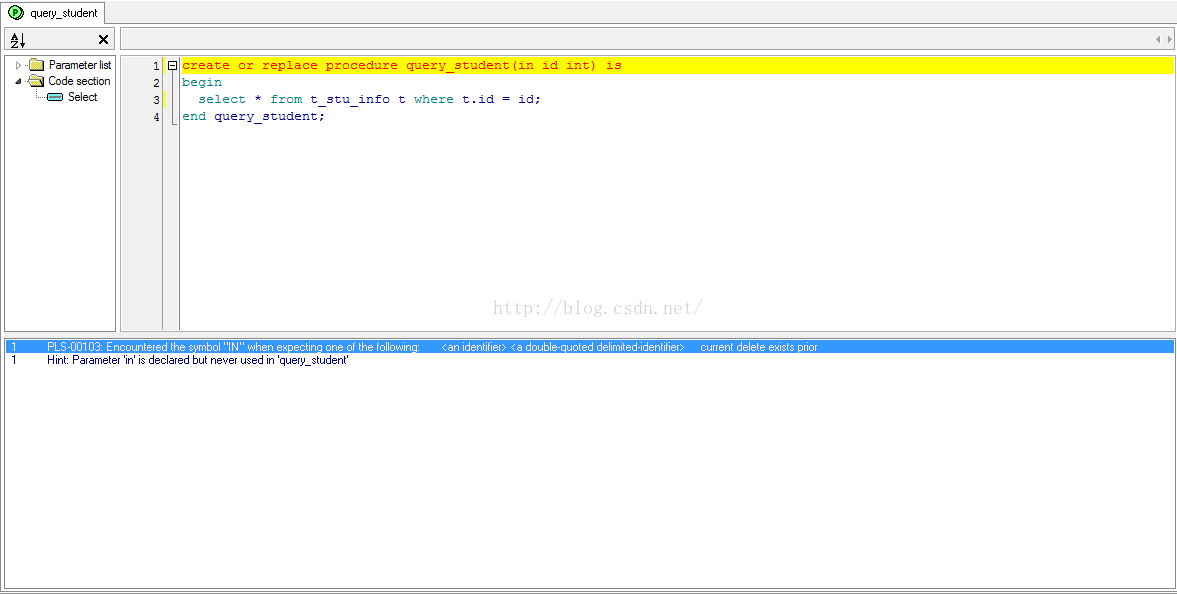This screenshot has height=594, width=1177.
Task: Sort code contents alphabetically with A-Z button
Action: pos(18,40)
